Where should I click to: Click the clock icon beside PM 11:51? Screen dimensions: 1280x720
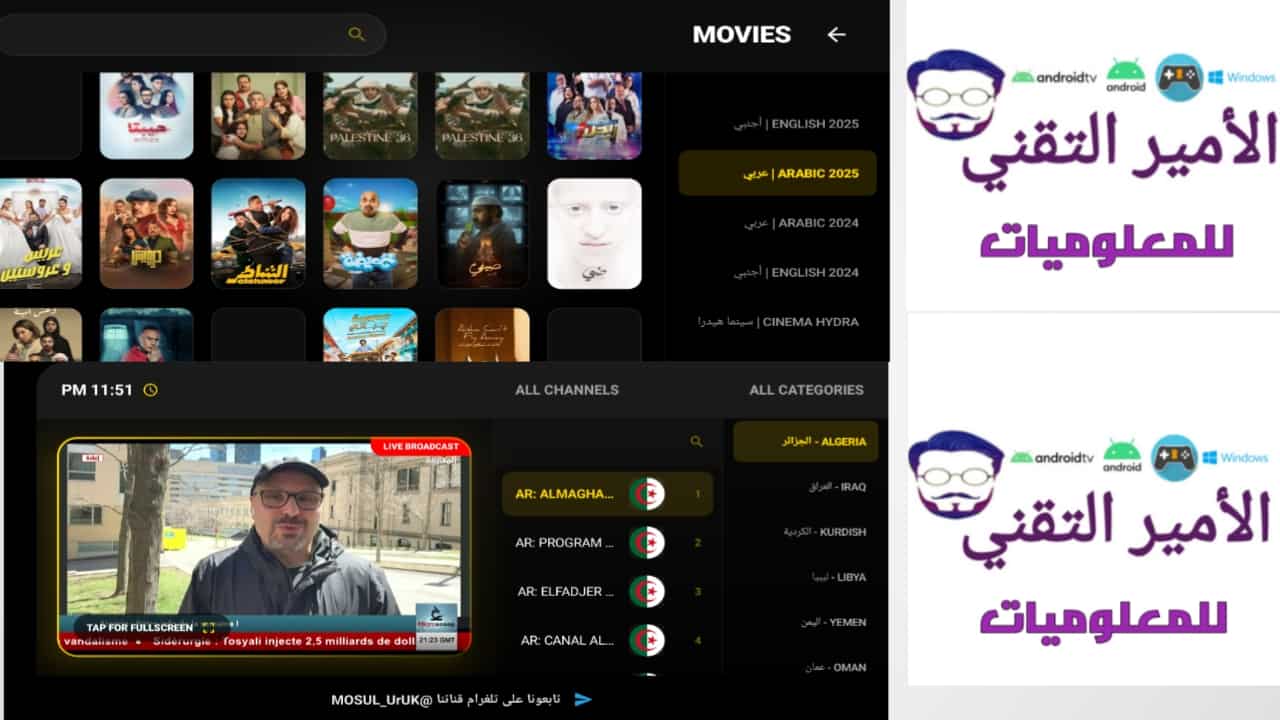point(150,390)
